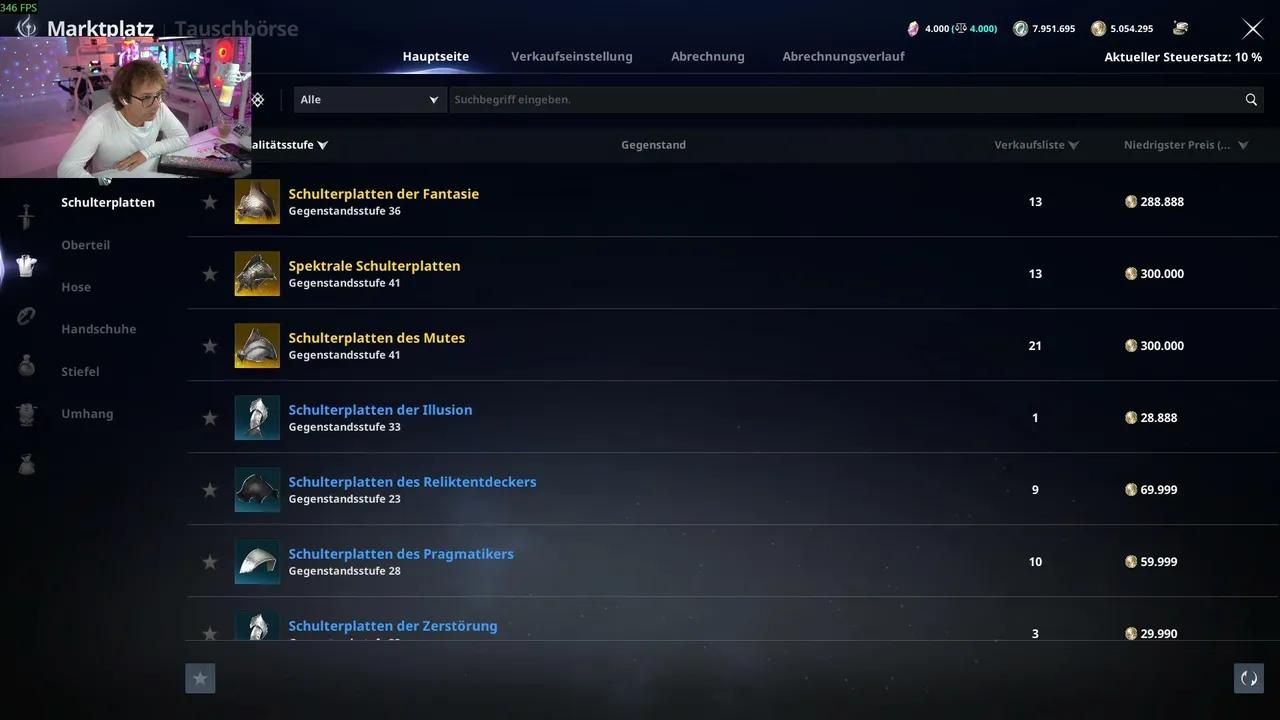Click the Suchbegriff eingeben search field
Viewport: 1280px width, 720px height.
point(845,100)
